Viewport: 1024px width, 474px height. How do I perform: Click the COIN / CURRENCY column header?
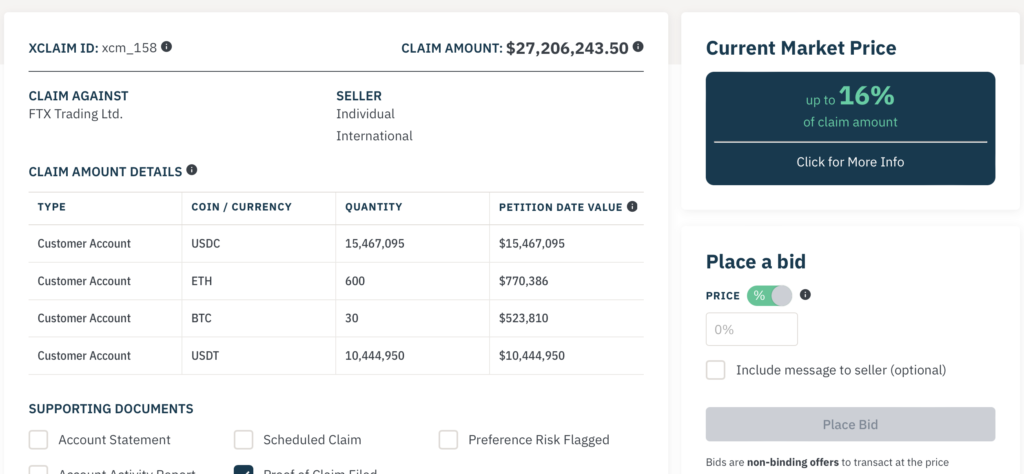point(242,207)
